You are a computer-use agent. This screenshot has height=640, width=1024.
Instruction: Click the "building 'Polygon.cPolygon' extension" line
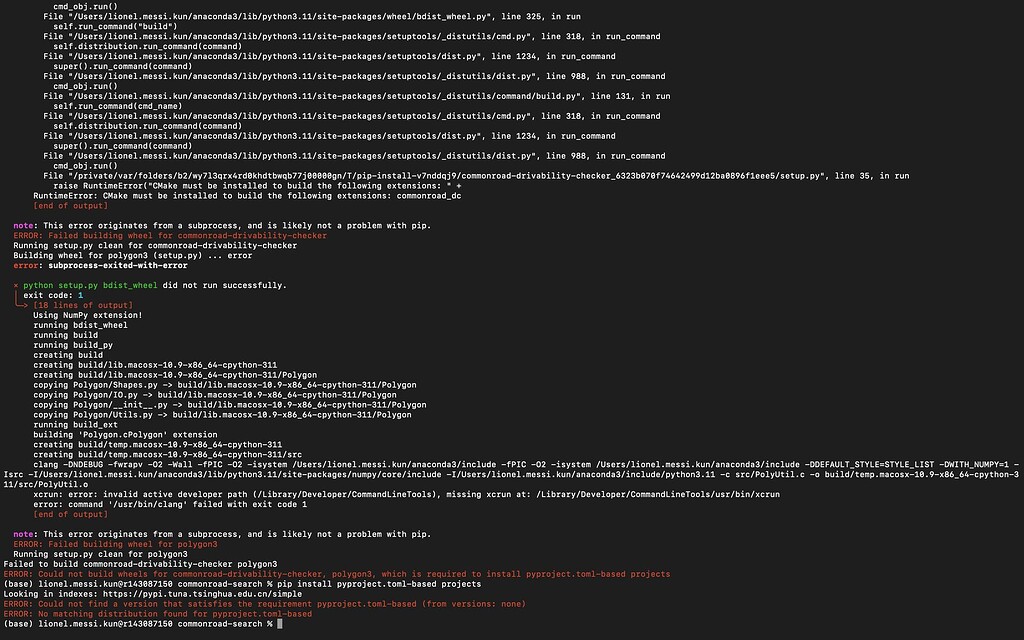125,434
